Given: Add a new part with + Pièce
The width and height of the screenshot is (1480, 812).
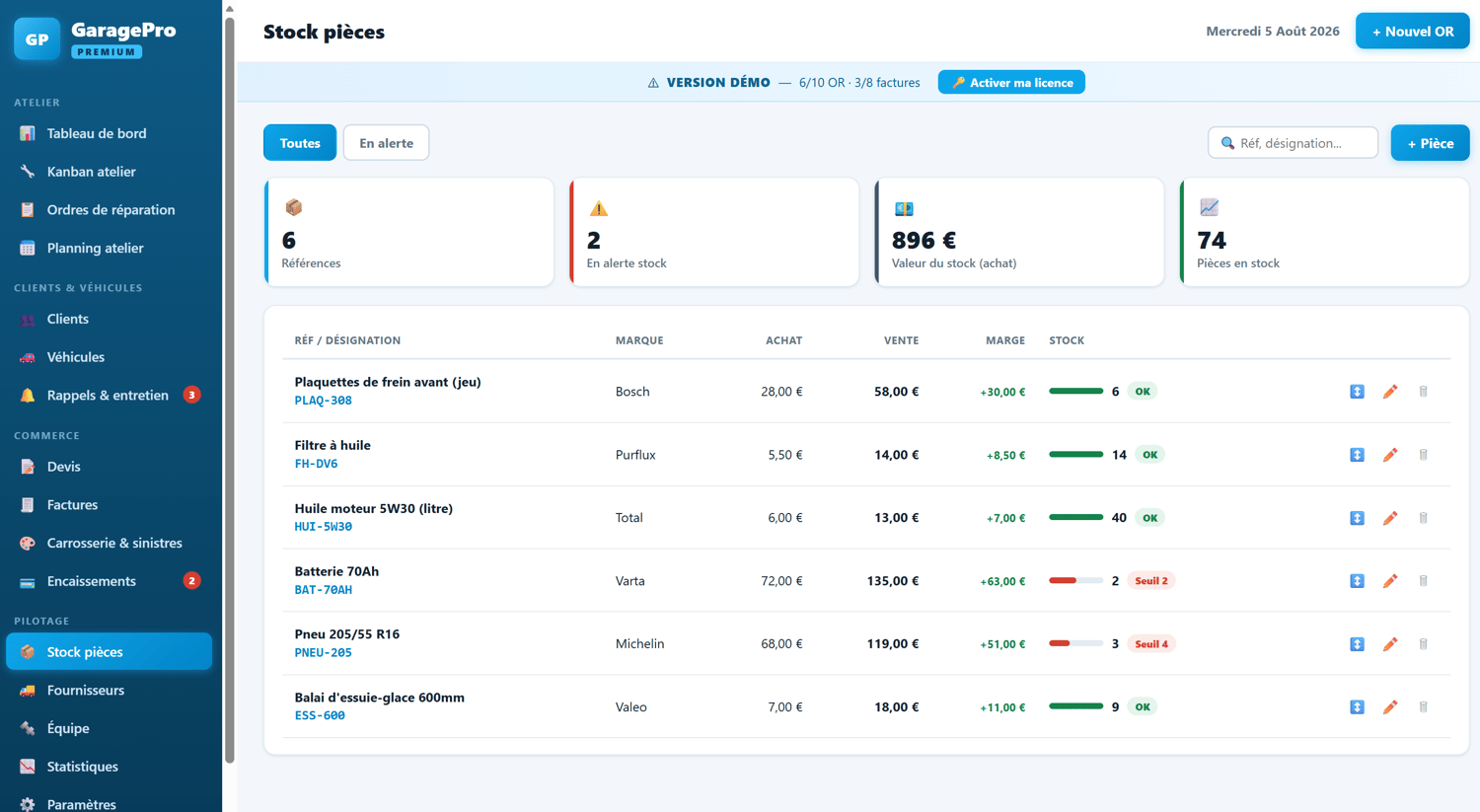Looking at the screenshot, I should (1430, 143).
